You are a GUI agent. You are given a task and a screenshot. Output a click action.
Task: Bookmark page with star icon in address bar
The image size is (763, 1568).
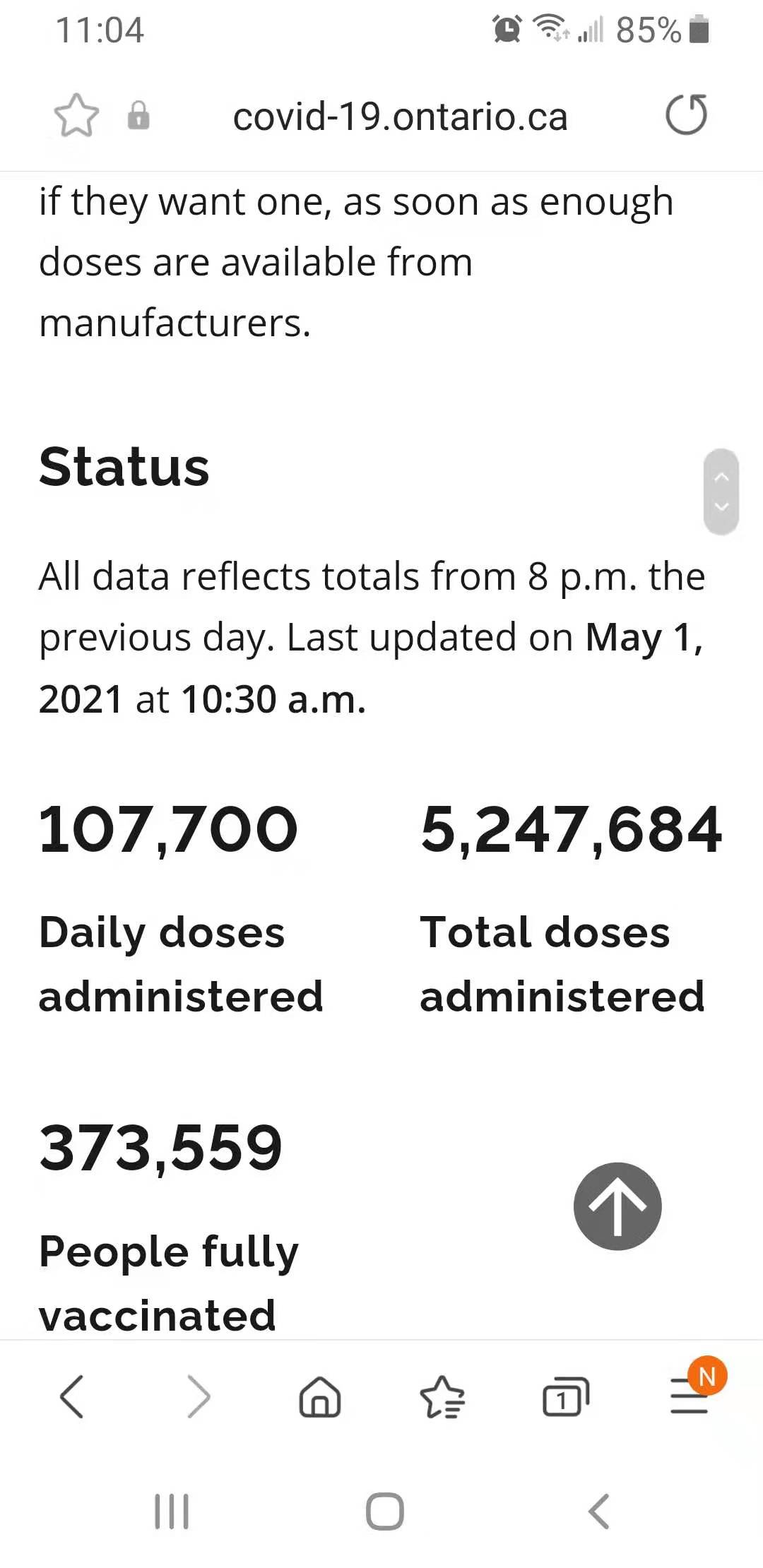pos(76,116)
